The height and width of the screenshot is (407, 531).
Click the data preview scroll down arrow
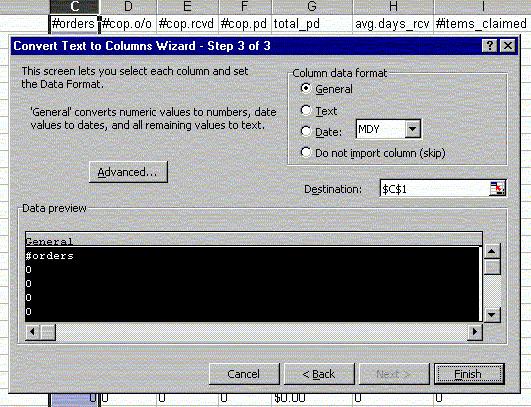(492, 315)
